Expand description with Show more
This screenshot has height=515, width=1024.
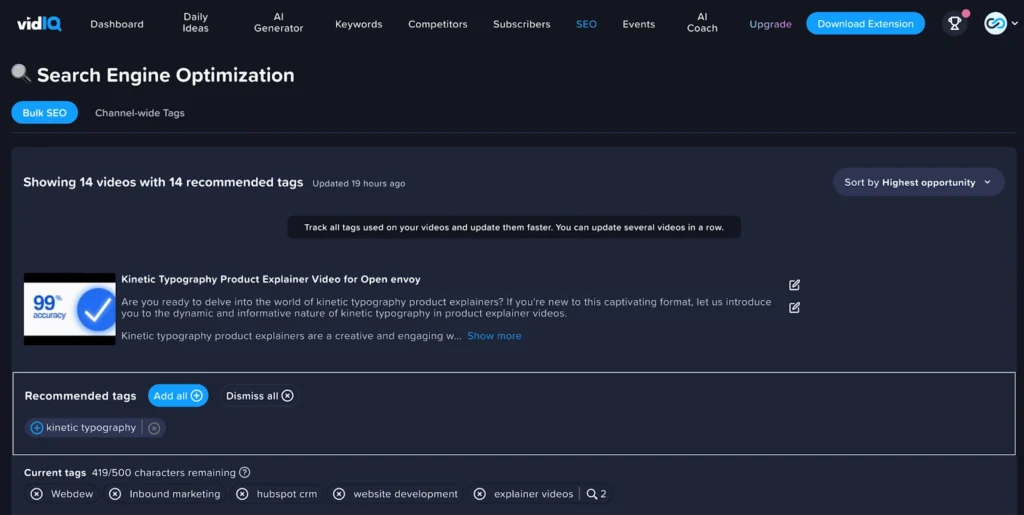pos(494,336)
